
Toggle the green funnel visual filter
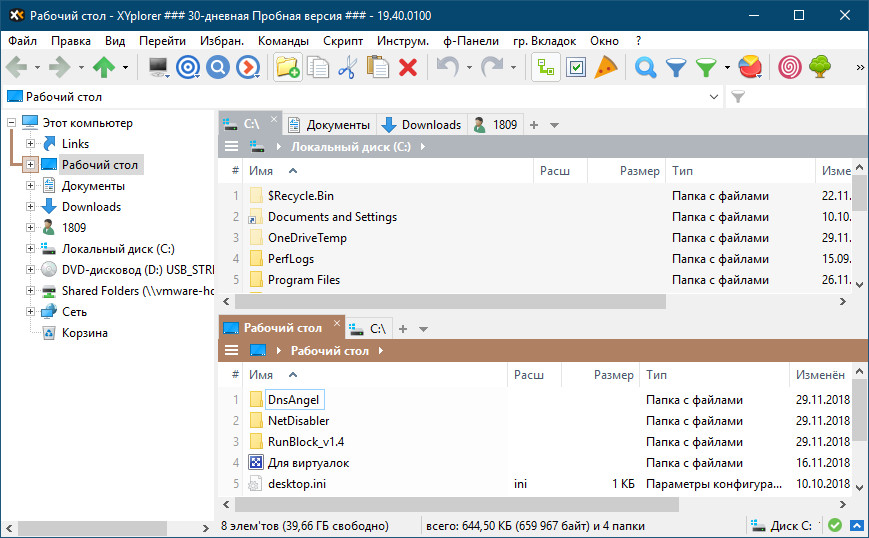click(706, 68)
